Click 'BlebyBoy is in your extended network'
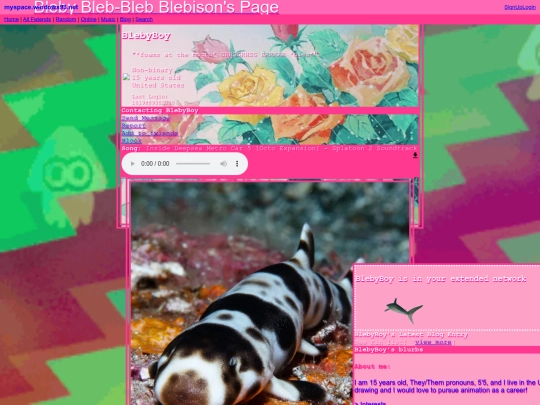Image resolution: width=540 pixels, height=405 pixels. (x=441, y=279)
